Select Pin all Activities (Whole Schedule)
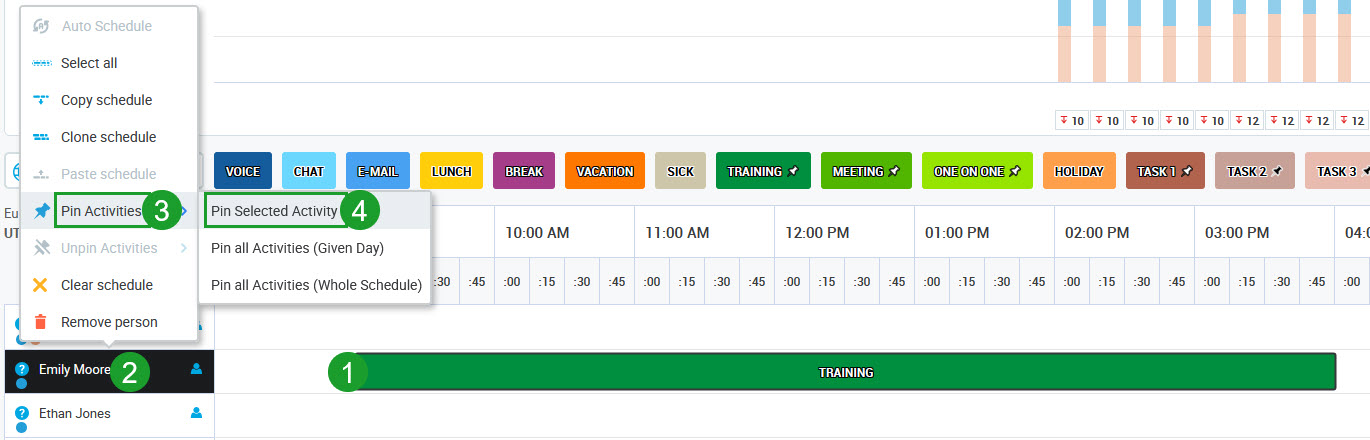 316,285
